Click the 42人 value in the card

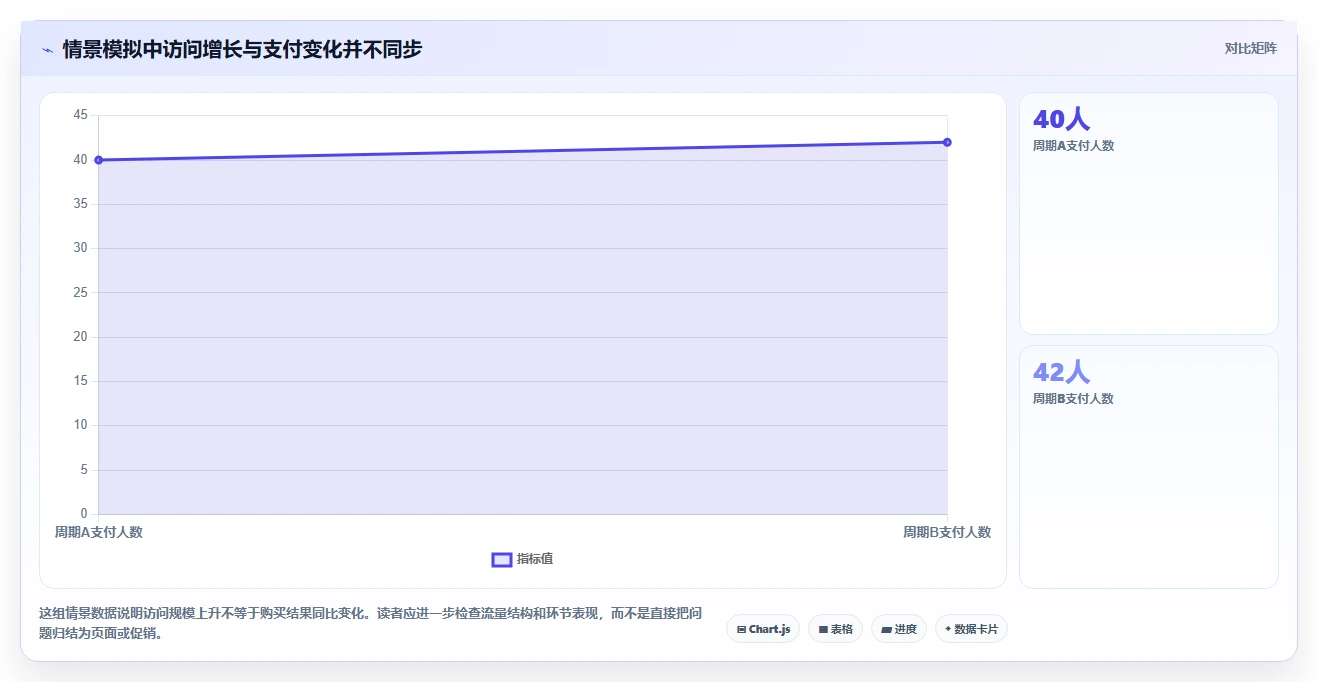1061,373
